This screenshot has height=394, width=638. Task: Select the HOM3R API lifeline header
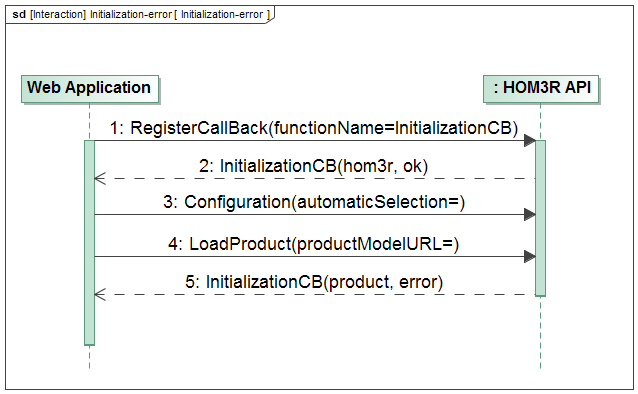click(x=541, y=89)
